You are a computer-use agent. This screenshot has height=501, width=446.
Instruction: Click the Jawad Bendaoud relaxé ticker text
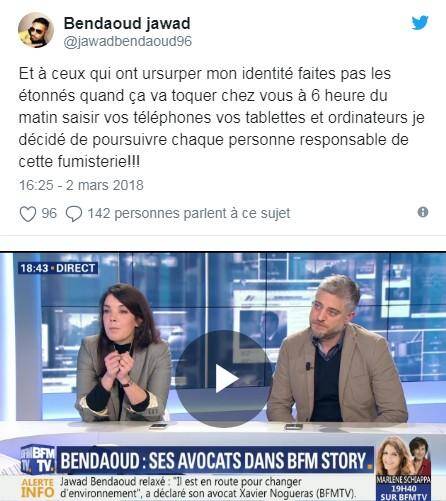pyautogui.click(x=208, y=487)
